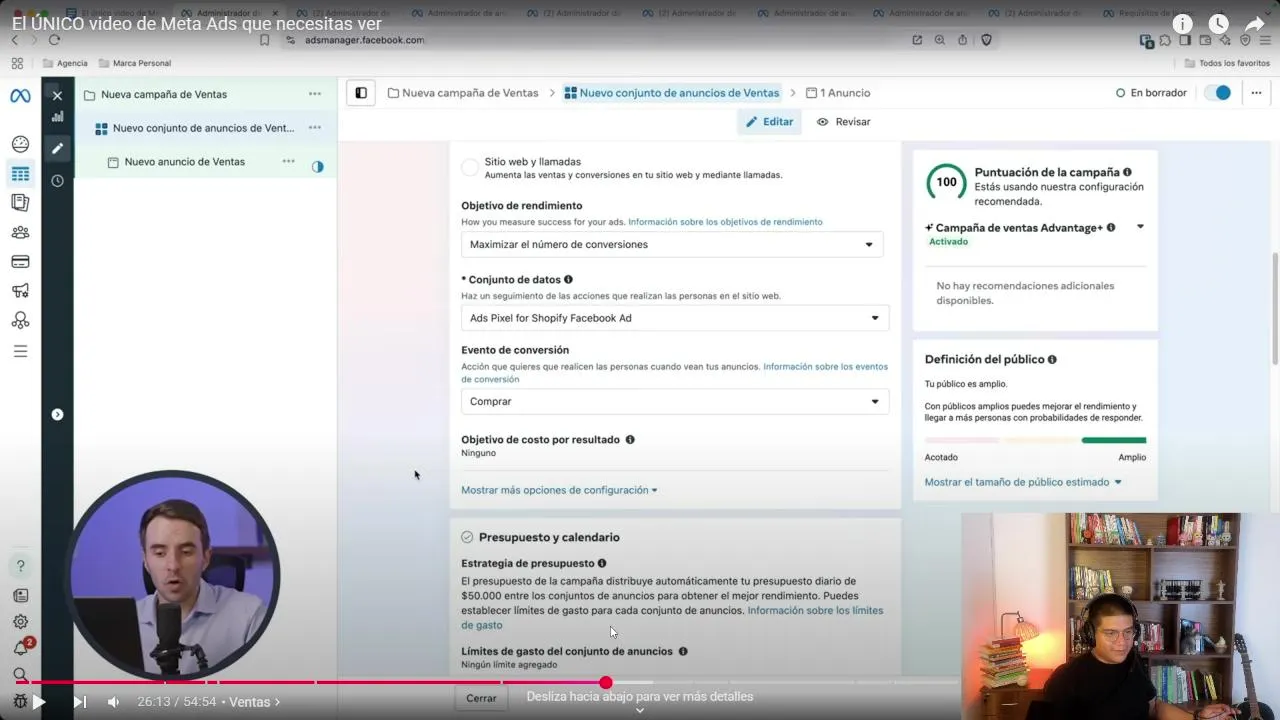Open the Agencia bookmarks folder

[64, 63]
